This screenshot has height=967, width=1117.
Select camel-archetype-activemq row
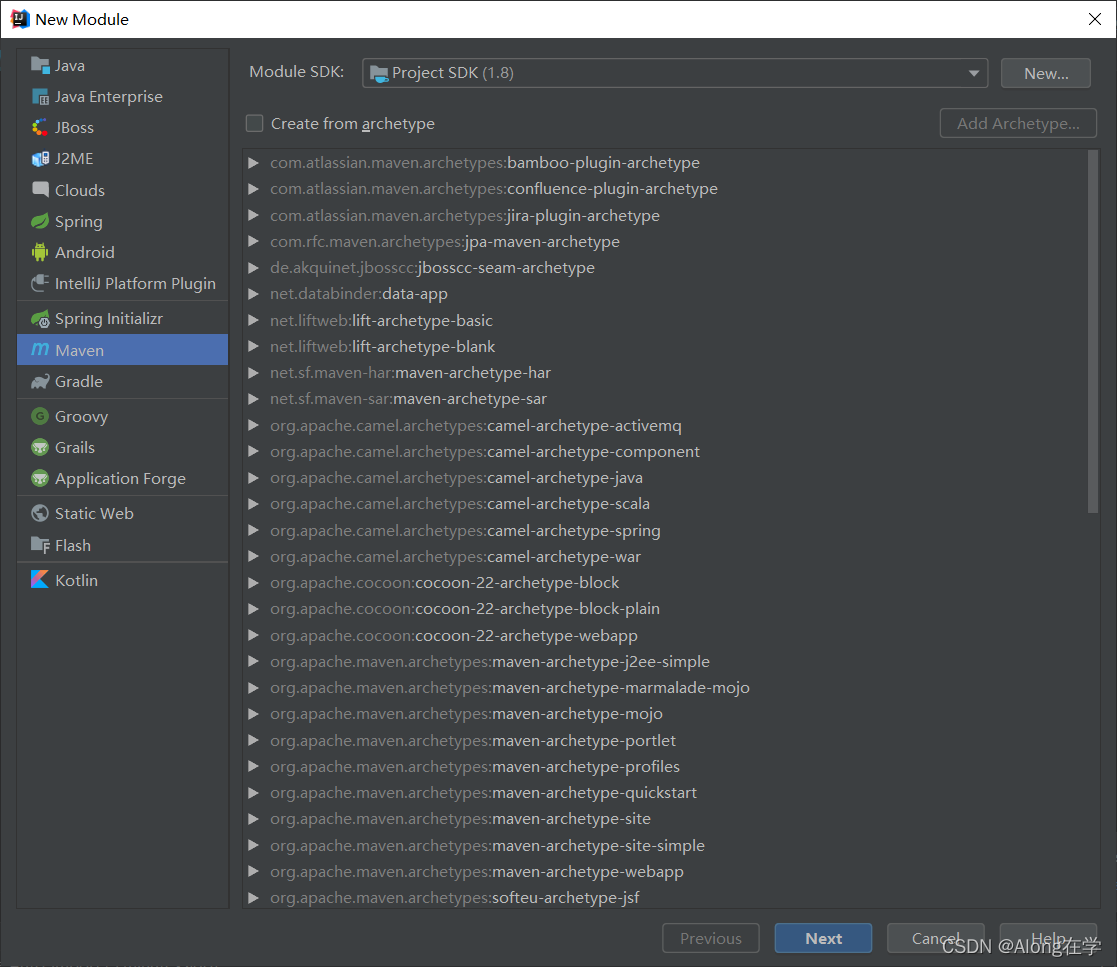665,425
